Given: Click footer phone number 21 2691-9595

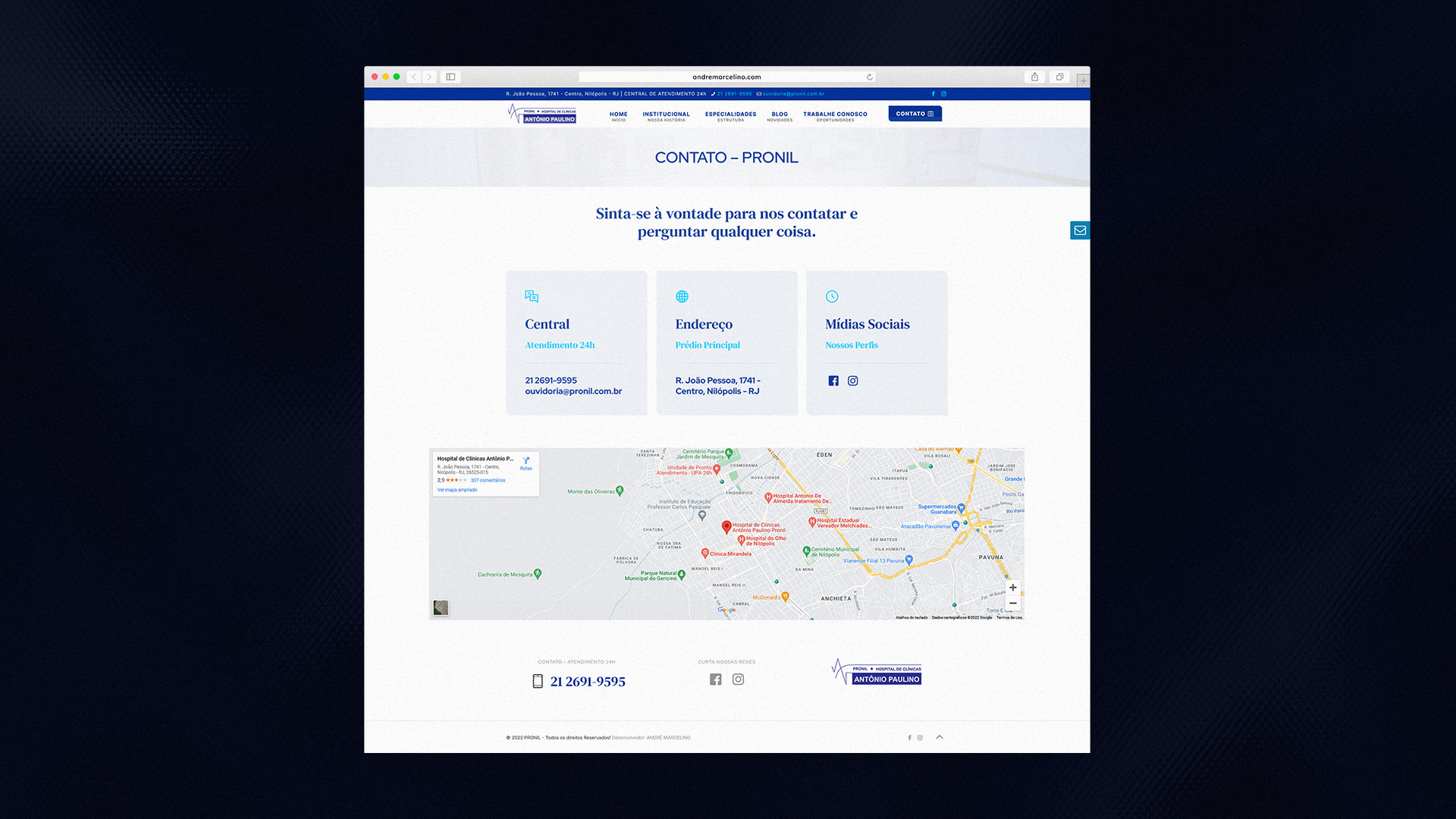Looking at the screenshot, I should coord(588,682).
